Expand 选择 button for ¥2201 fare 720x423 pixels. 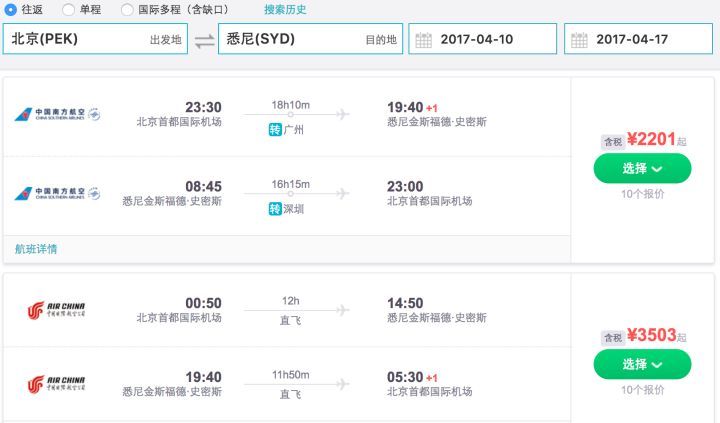(642, 168)
